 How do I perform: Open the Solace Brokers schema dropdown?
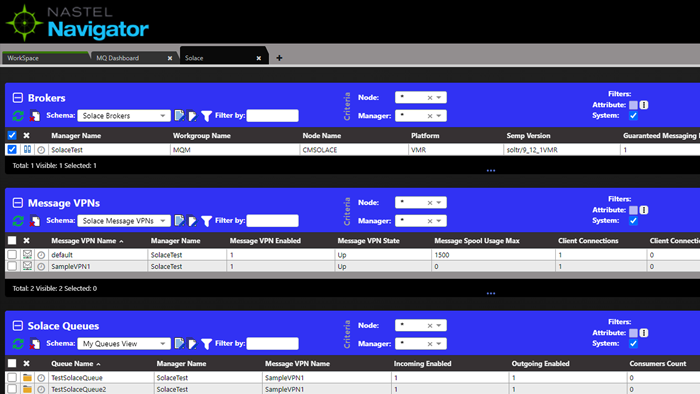click(124, 116)
